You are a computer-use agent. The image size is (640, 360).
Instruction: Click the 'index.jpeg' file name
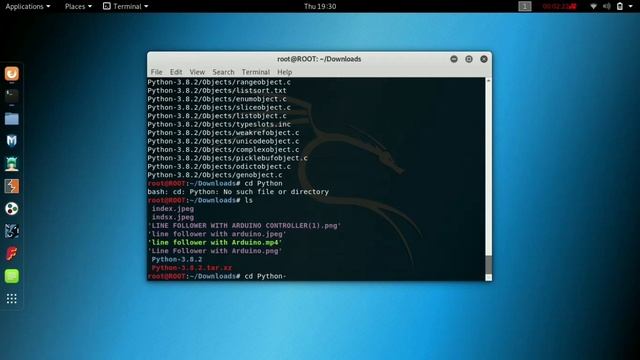click(173, 209)
